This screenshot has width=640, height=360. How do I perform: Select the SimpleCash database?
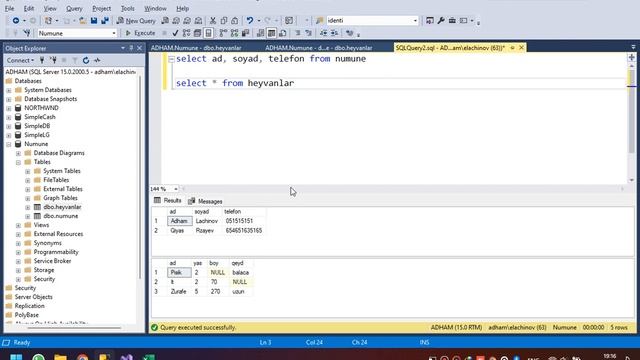[x=40, y=117]
